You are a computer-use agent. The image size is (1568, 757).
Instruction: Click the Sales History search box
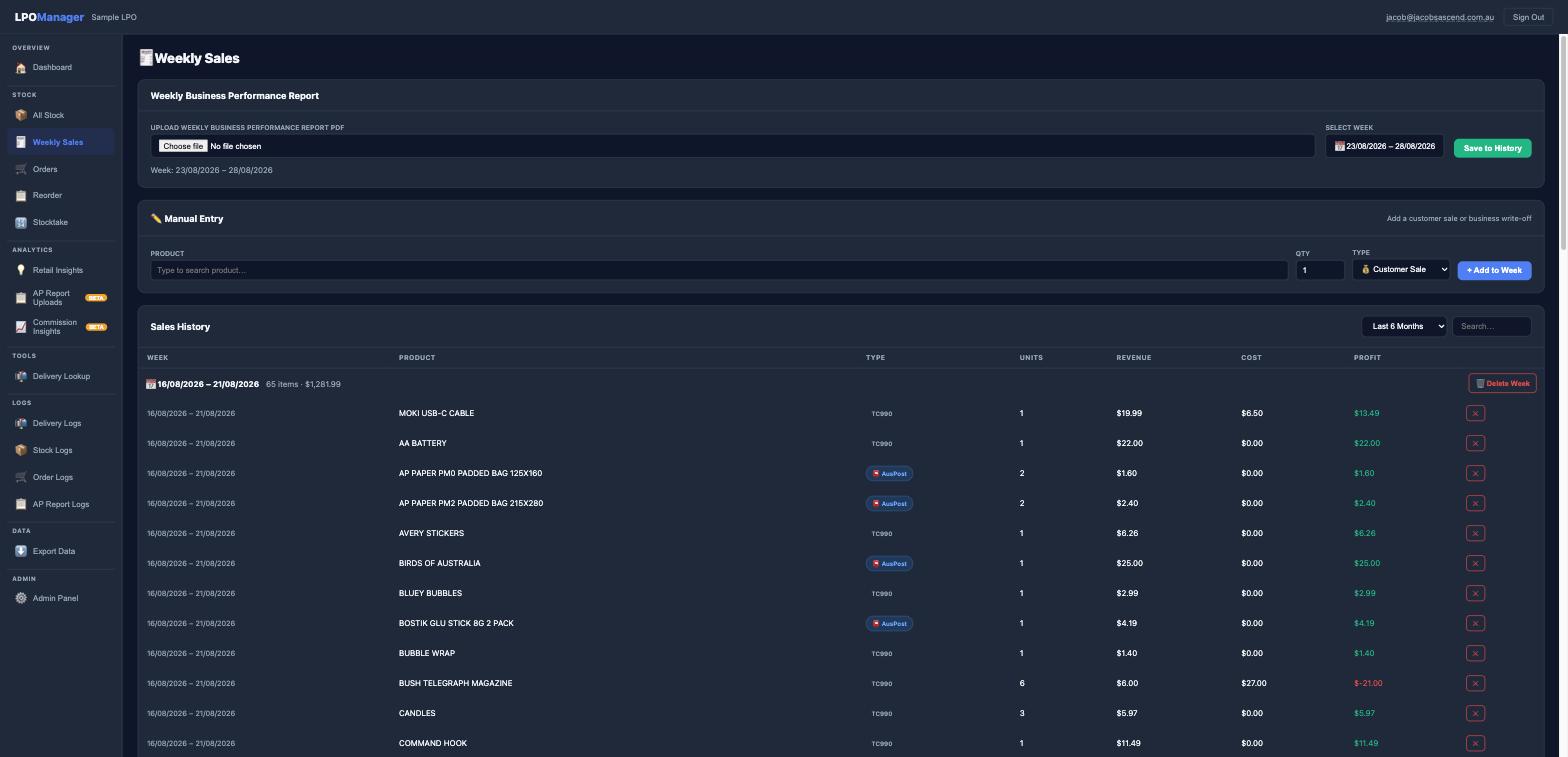[1491, 326]
